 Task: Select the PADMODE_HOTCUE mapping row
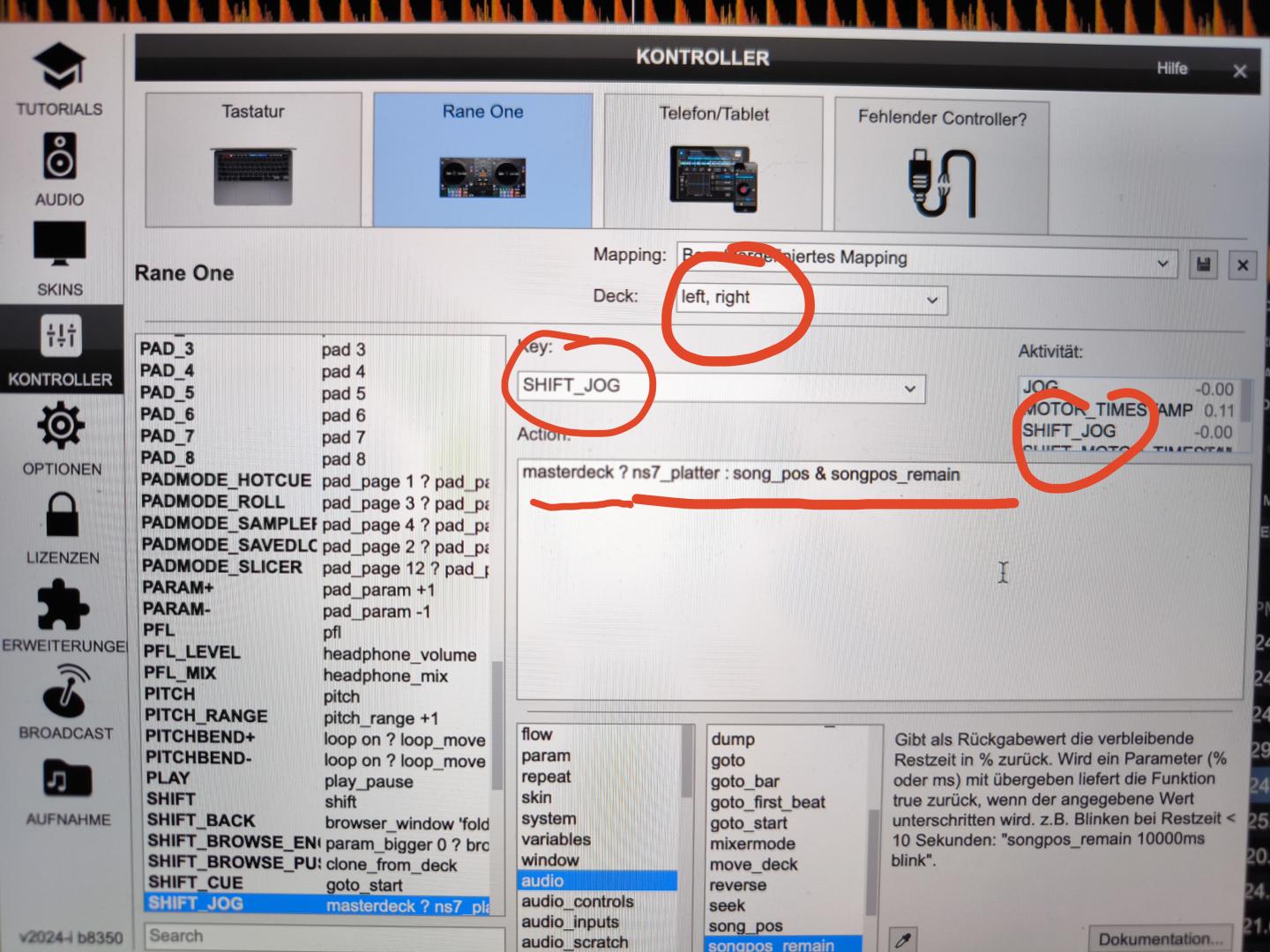(x=315, y=481)
